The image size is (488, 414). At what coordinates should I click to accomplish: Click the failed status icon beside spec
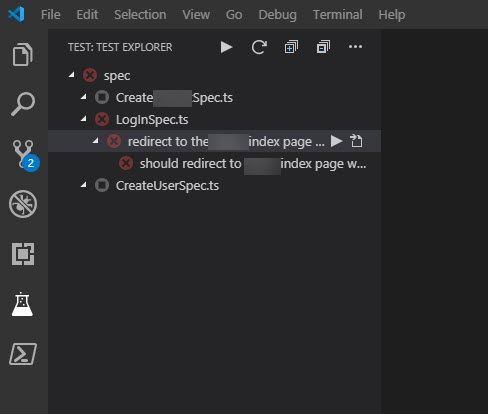(x=90, y=75)
